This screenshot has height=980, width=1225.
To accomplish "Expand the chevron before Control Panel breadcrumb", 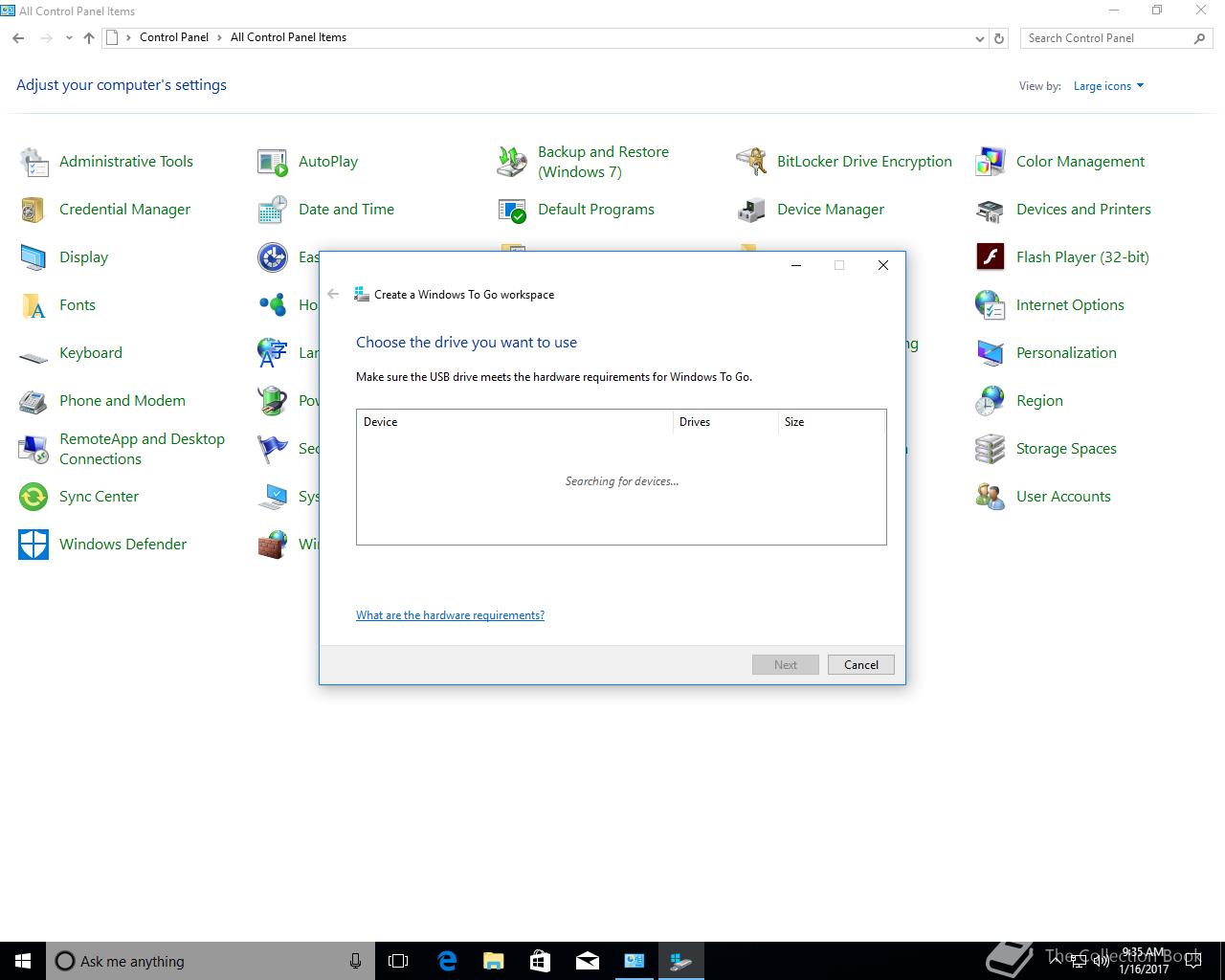I will pyautogui.click(x=128, y=38).
